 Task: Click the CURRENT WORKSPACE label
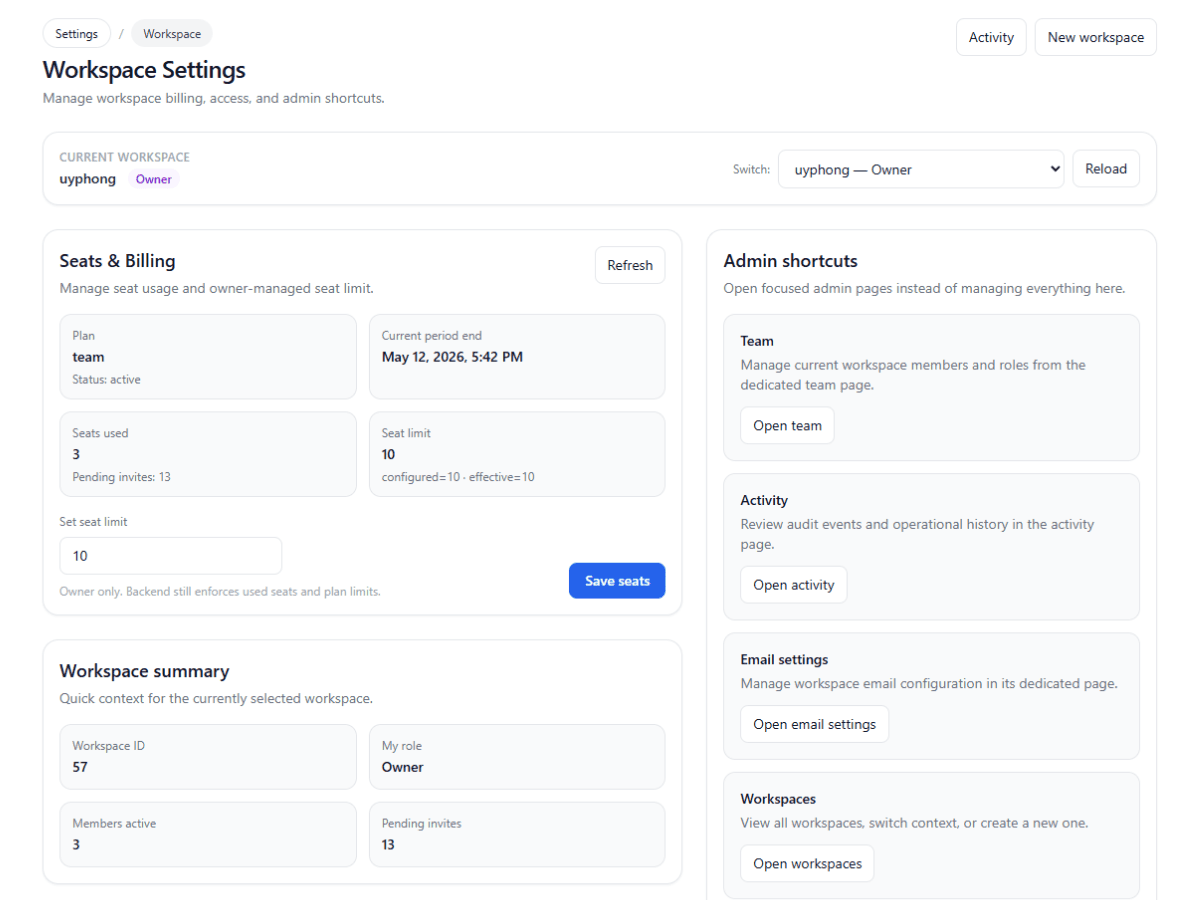pyautogui.click(x=124, y=157)
